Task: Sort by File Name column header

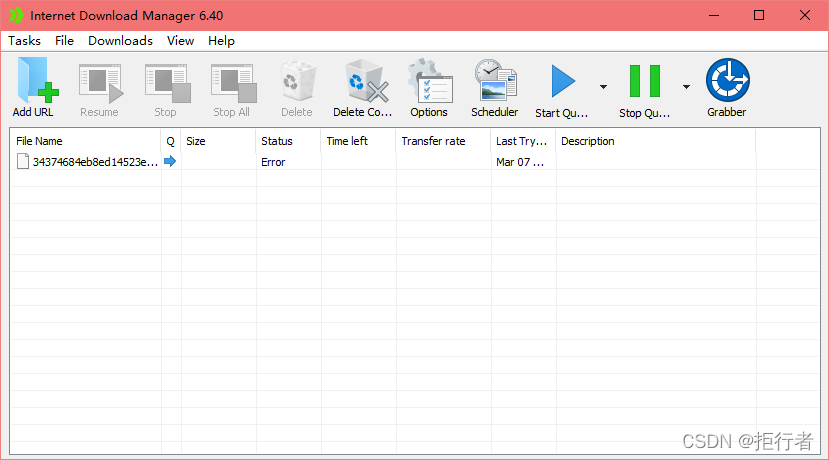Action: [86, 141]
